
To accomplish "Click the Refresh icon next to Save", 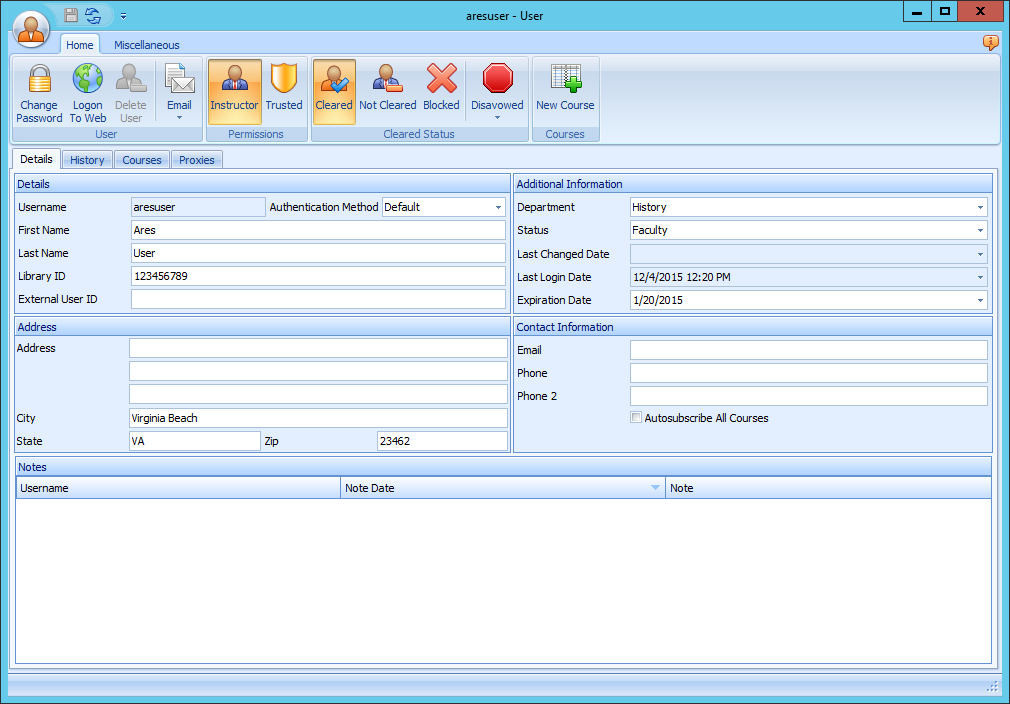I will 92,15.
